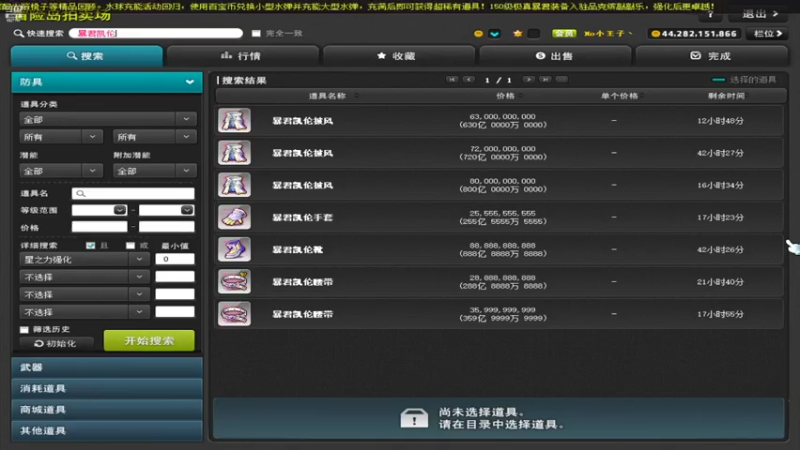Open the 道具分类 全部 dropdown

pyautogui.click(x=108, y=119)
